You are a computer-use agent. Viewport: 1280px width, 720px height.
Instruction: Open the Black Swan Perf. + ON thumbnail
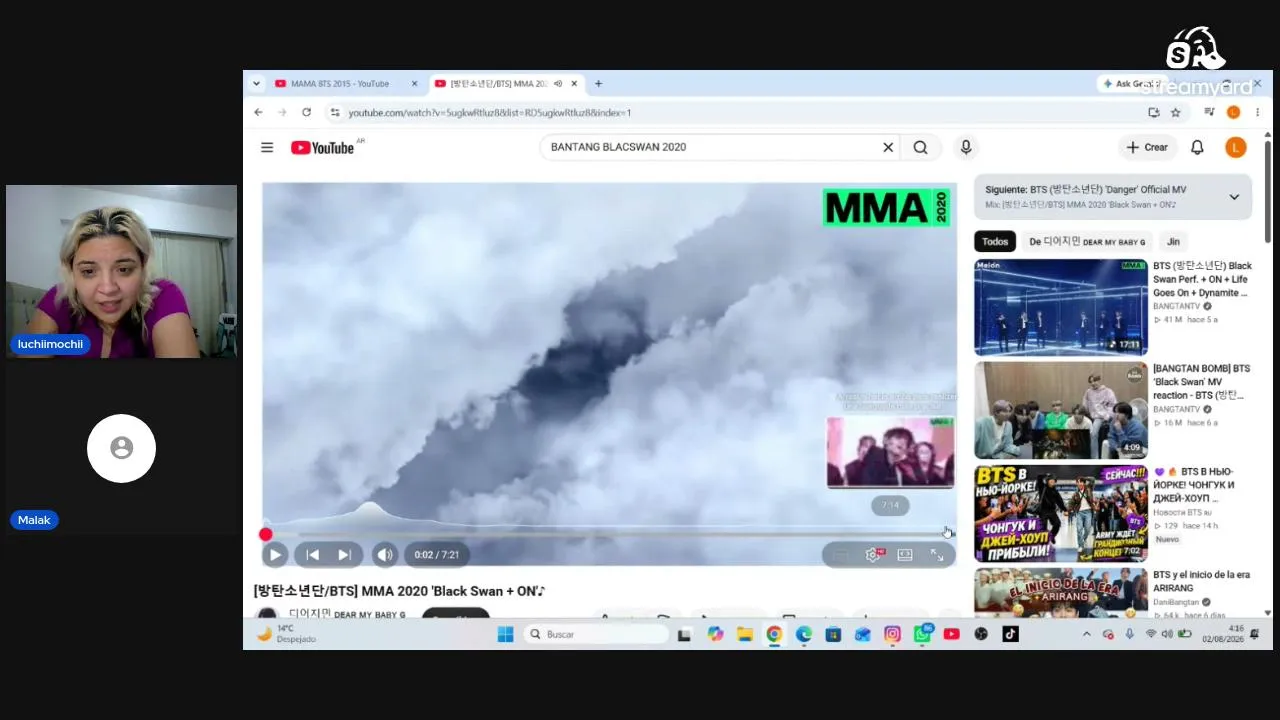coord(1061,307)
